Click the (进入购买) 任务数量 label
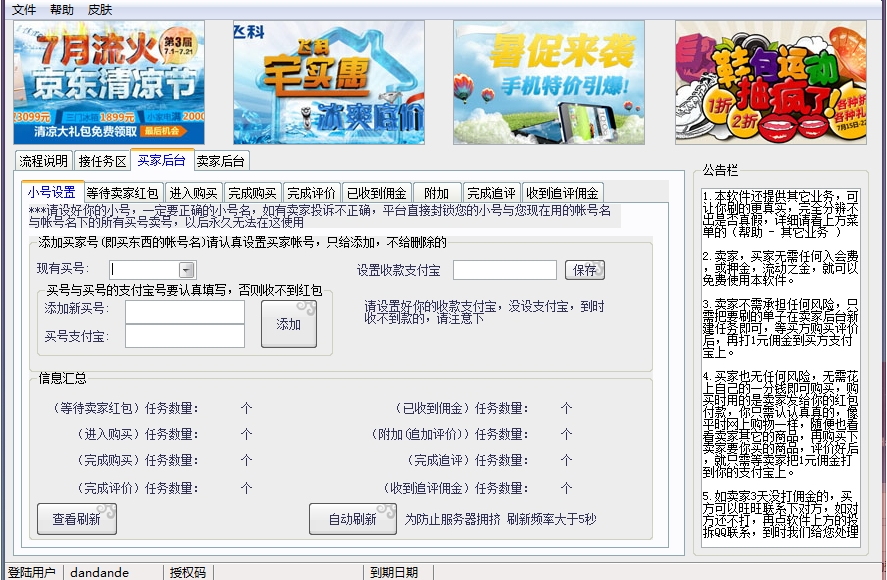 tap(136, 434)
